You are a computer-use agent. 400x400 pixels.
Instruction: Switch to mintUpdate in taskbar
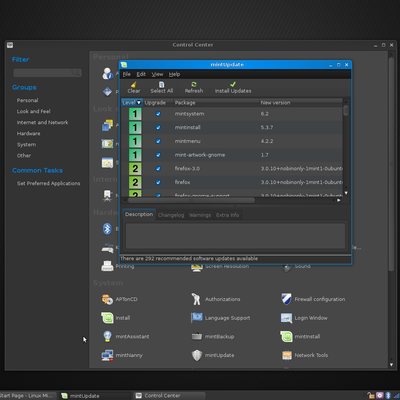(x=95, y=396)
